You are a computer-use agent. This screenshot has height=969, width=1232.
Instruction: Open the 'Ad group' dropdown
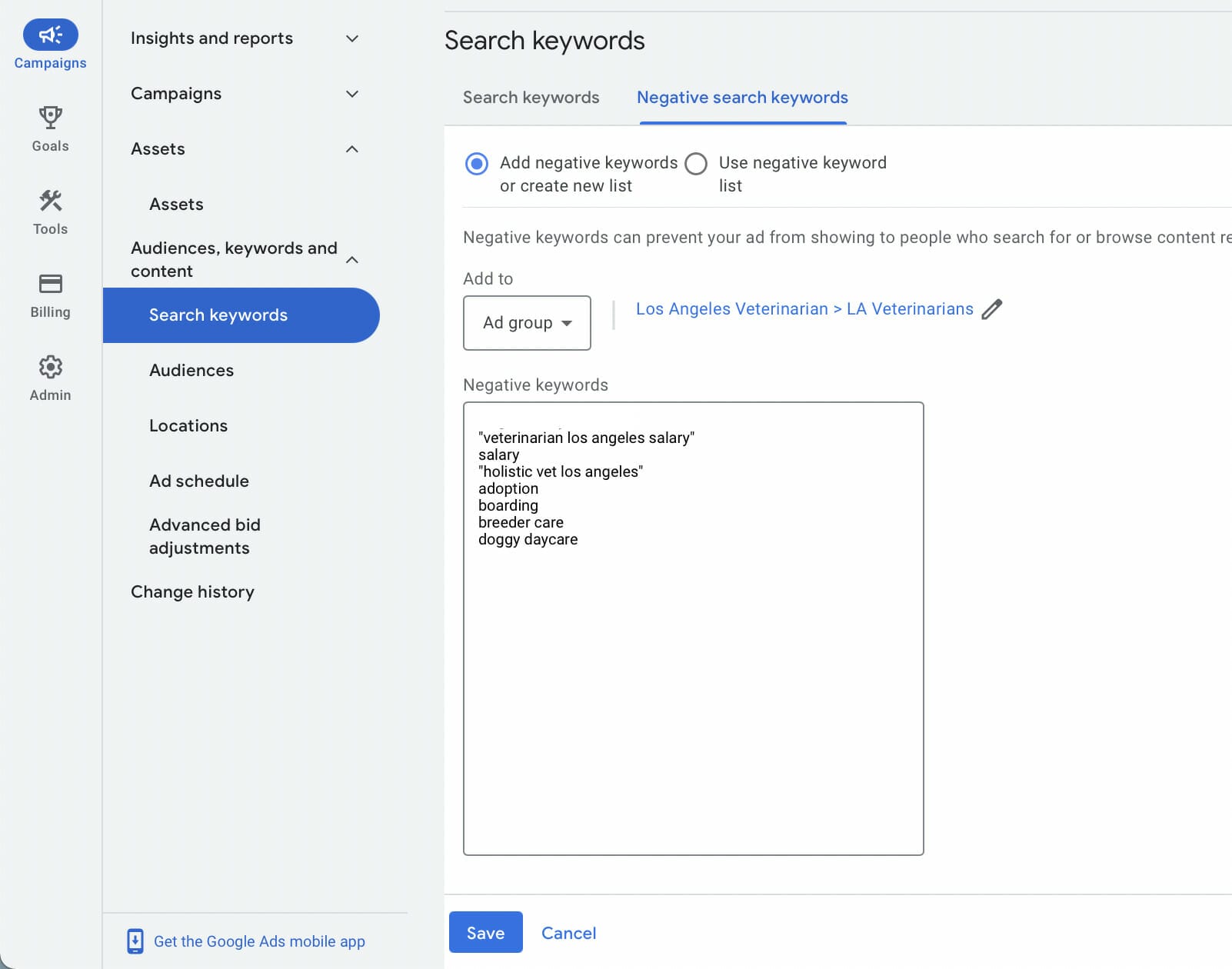pyautogui.click(x=527, y=323)
